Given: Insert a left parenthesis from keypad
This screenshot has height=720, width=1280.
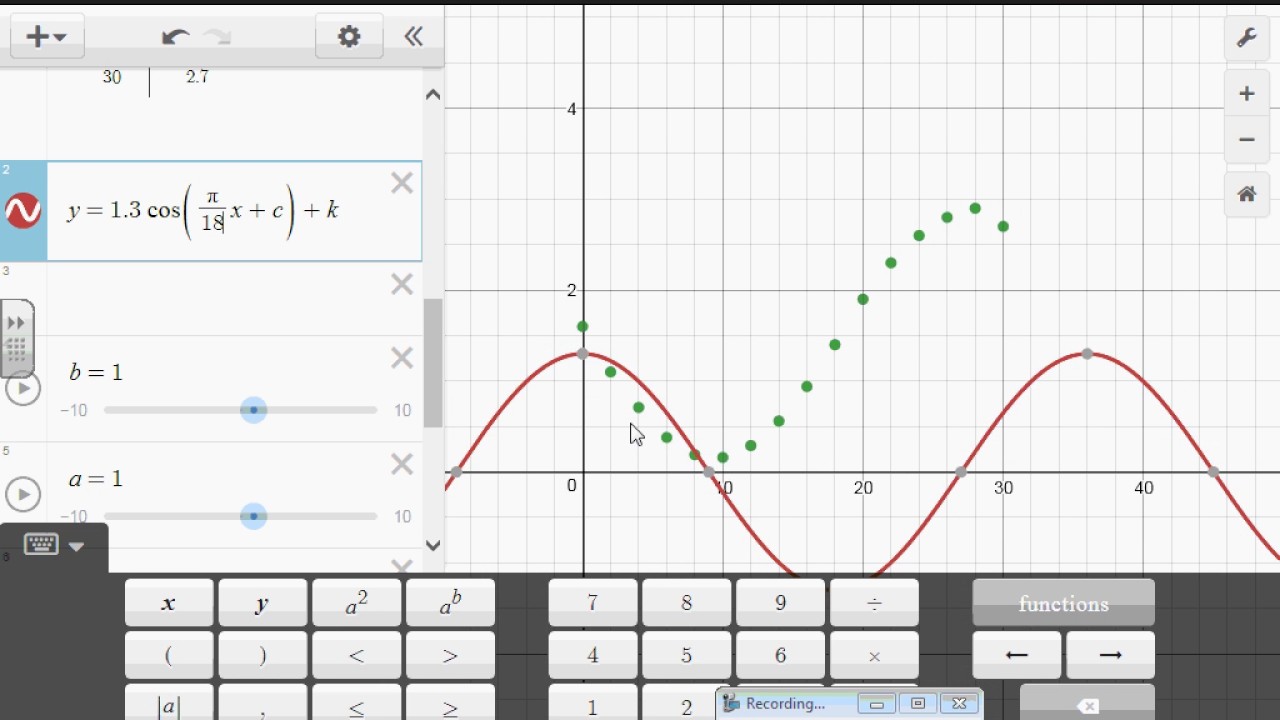Looking at the screenshot, I should (x=169, y=655).
